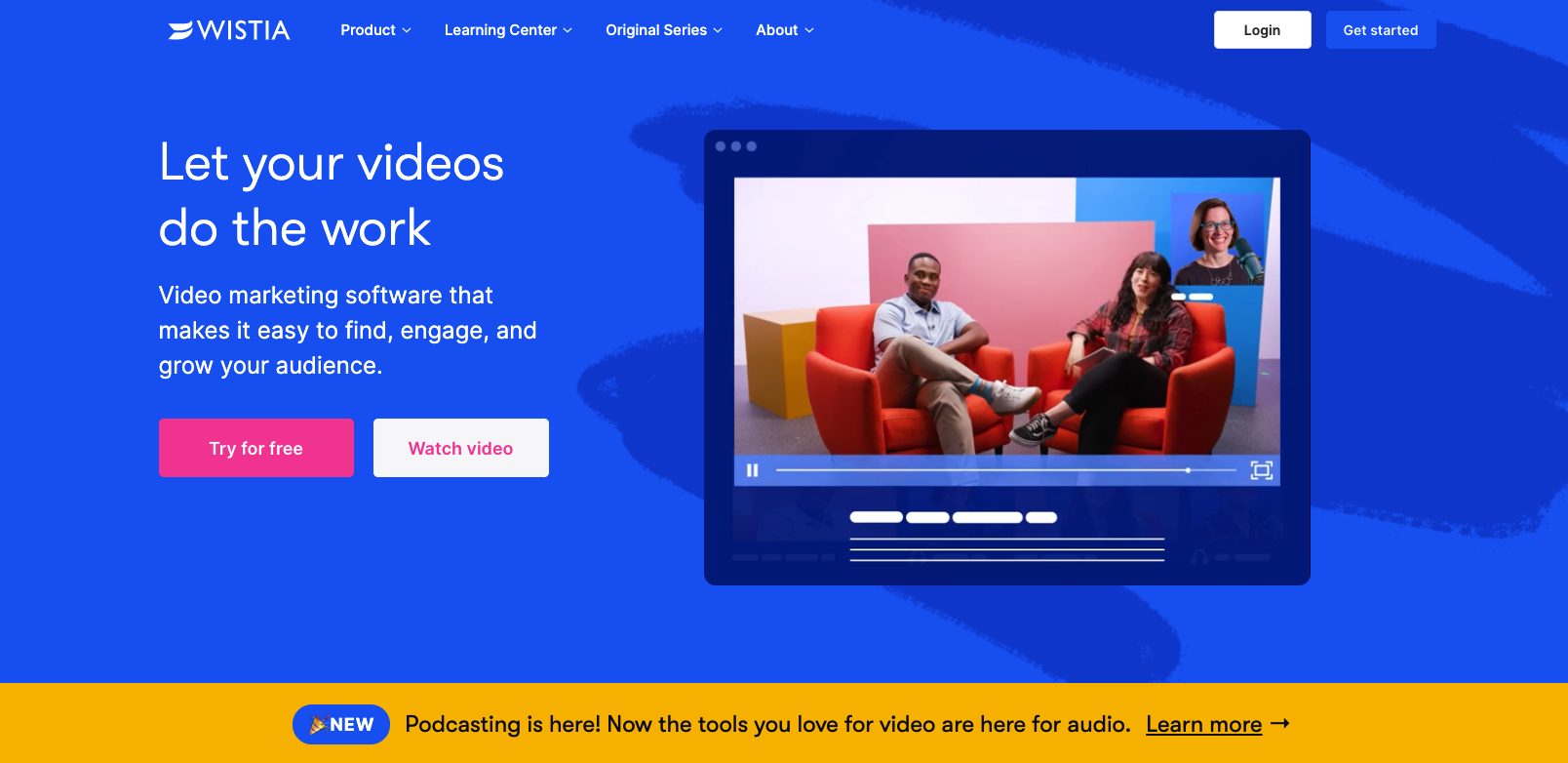1568x763 pixels.
Task: Enter fullscreen using the player's fullscreen icon
Action: pyautogui.click(x=1261, y=470)
